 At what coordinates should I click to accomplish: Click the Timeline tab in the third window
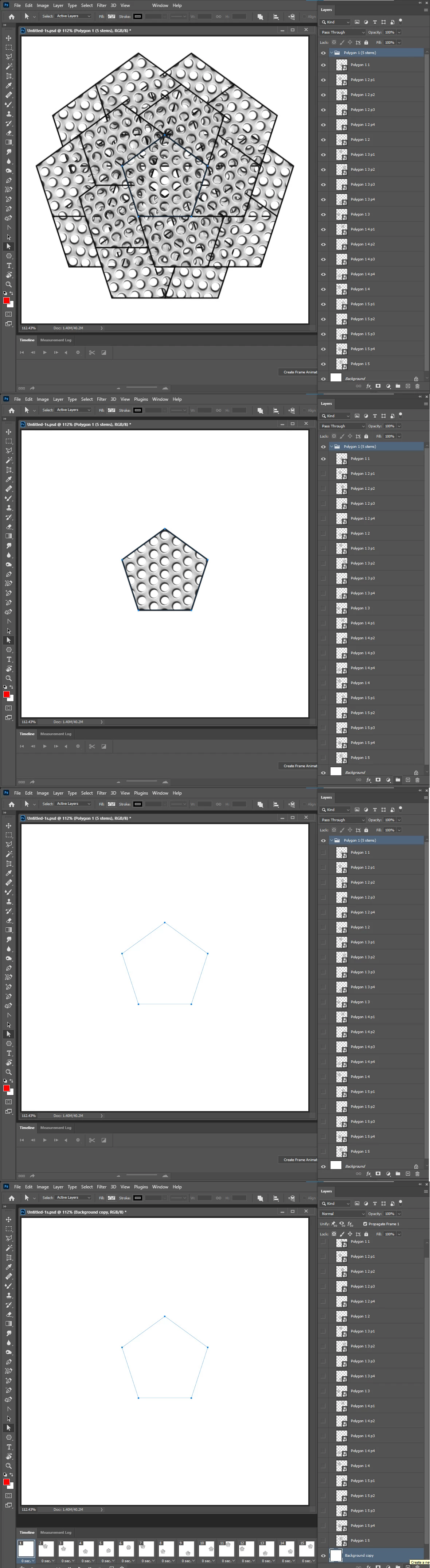coord(27,1128)
